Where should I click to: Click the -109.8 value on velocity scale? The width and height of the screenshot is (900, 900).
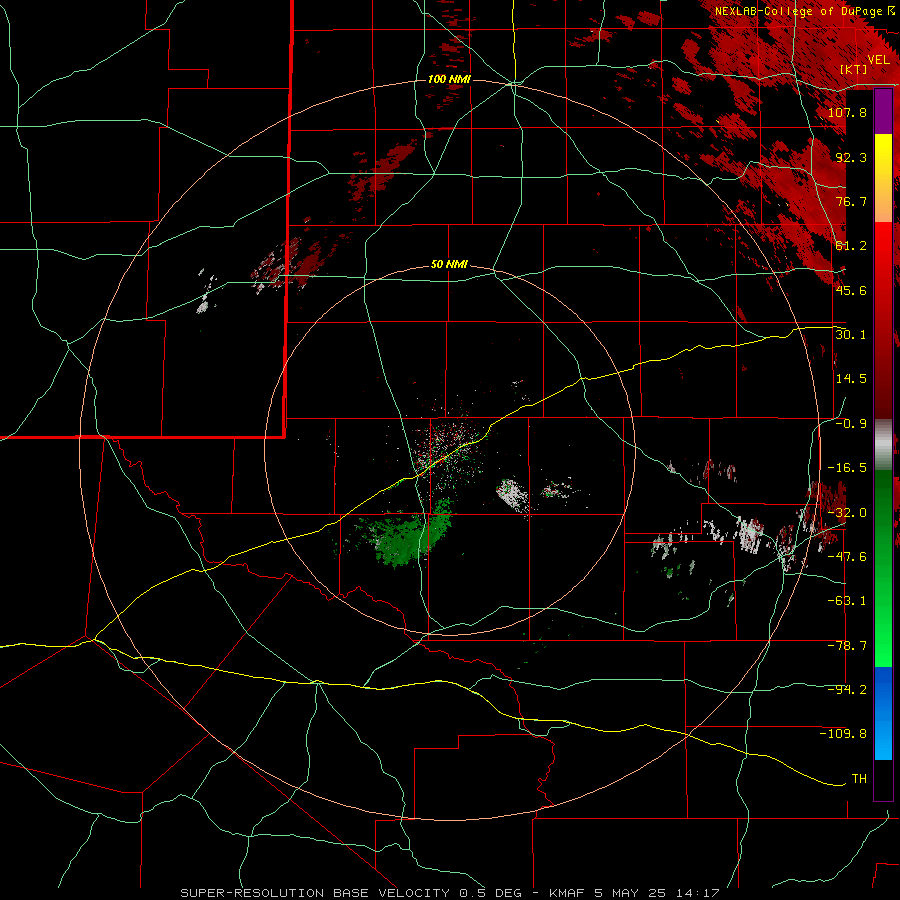pyautogui.click(x=843, y=734)
